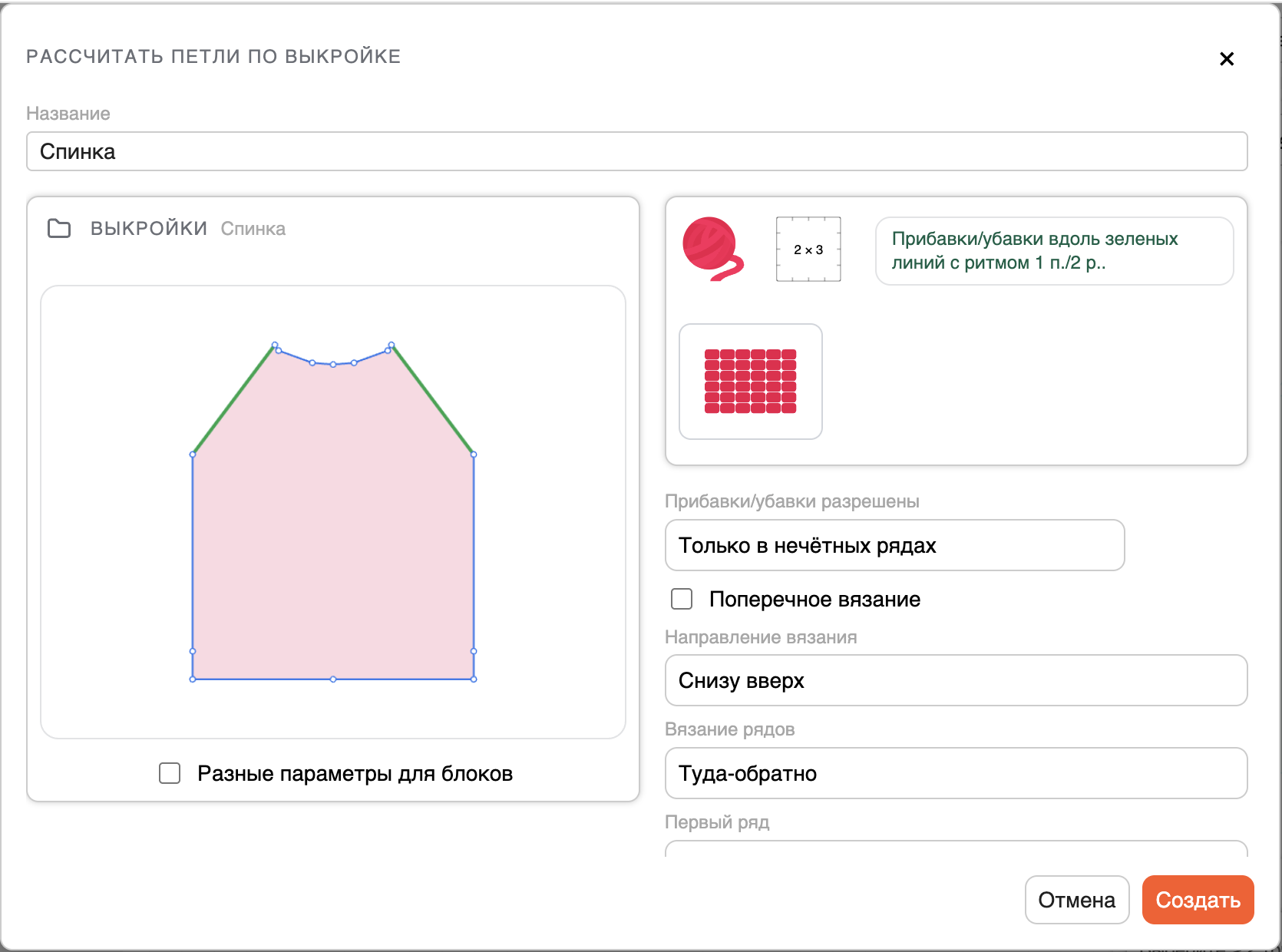1282x952 pixels.
Task: Close the dialog with the X icon
Action: point(1226,59)
